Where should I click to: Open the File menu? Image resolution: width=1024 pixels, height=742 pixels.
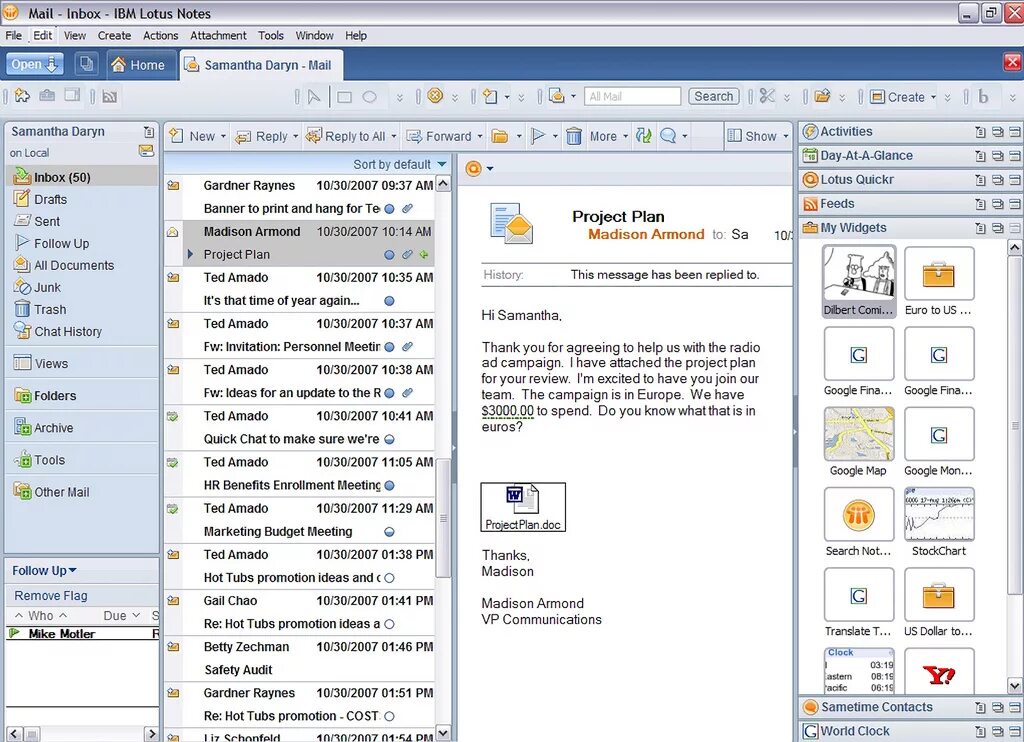pos(14,35)
